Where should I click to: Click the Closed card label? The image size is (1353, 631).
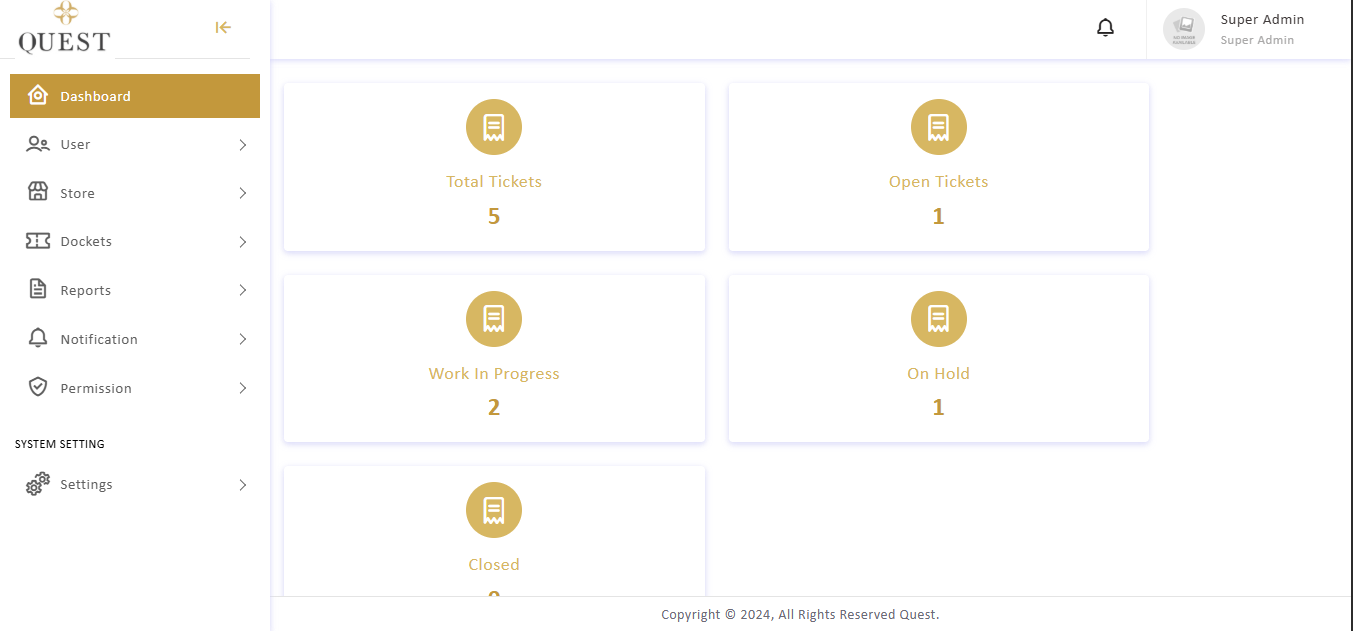(x=494, y=565)
